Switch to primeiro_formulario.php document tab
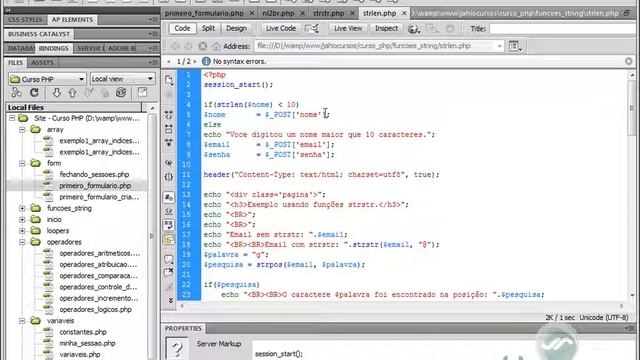 (x=204, y=13)
